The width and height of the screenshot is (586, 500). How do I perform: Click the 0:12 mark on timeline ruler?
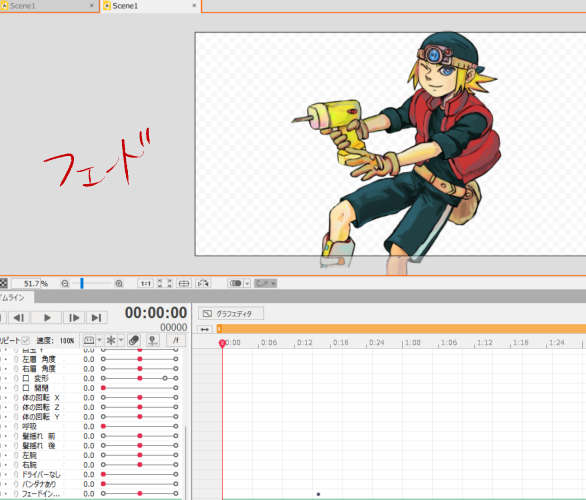tap(304, 343)
